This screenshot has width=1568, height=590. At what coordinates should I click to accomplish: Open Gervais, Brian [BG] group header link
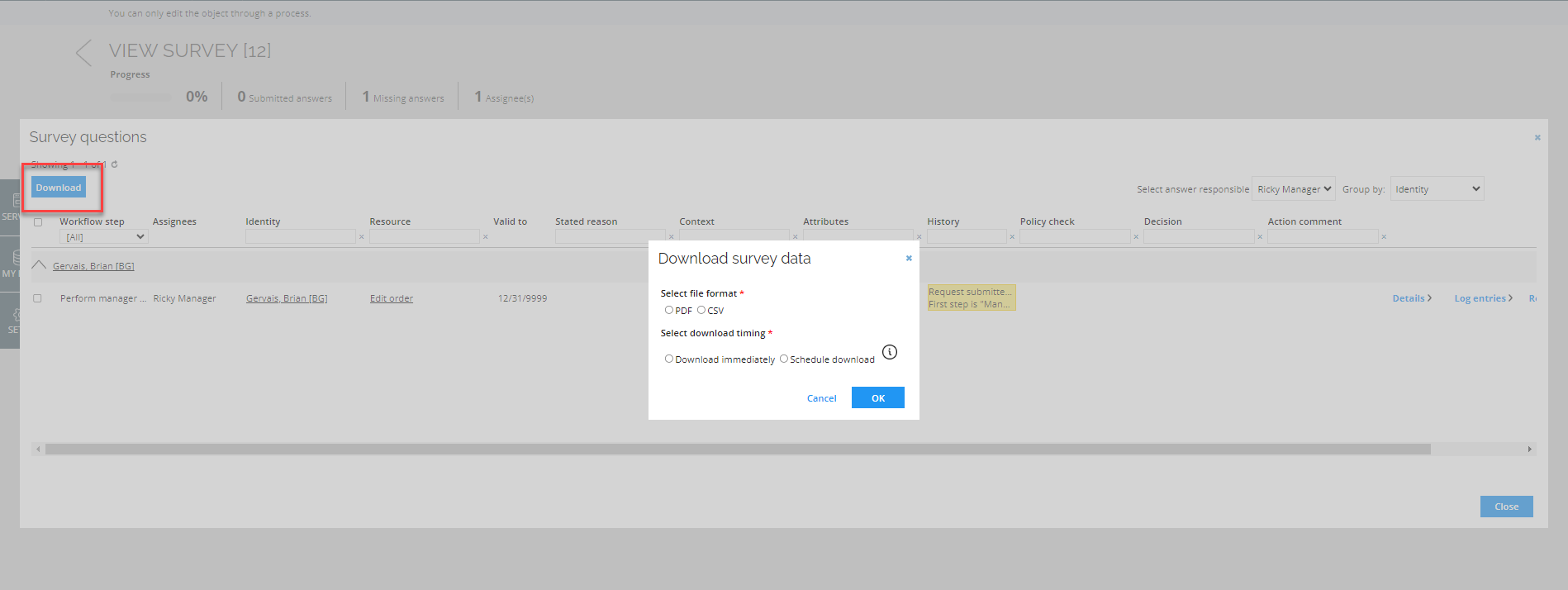[93, 266]
